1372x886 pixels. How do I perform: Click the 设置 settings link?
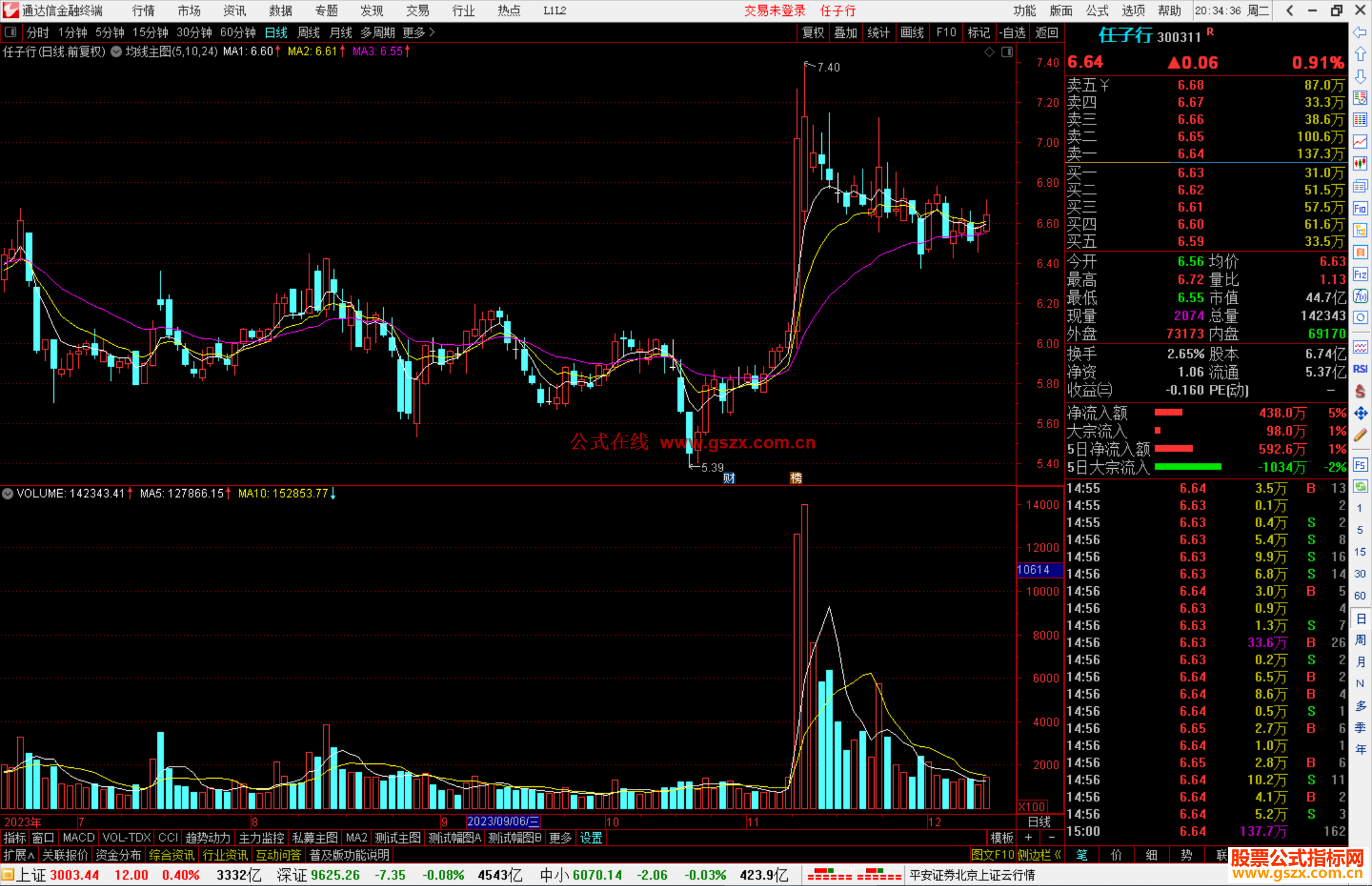point(591,838)
